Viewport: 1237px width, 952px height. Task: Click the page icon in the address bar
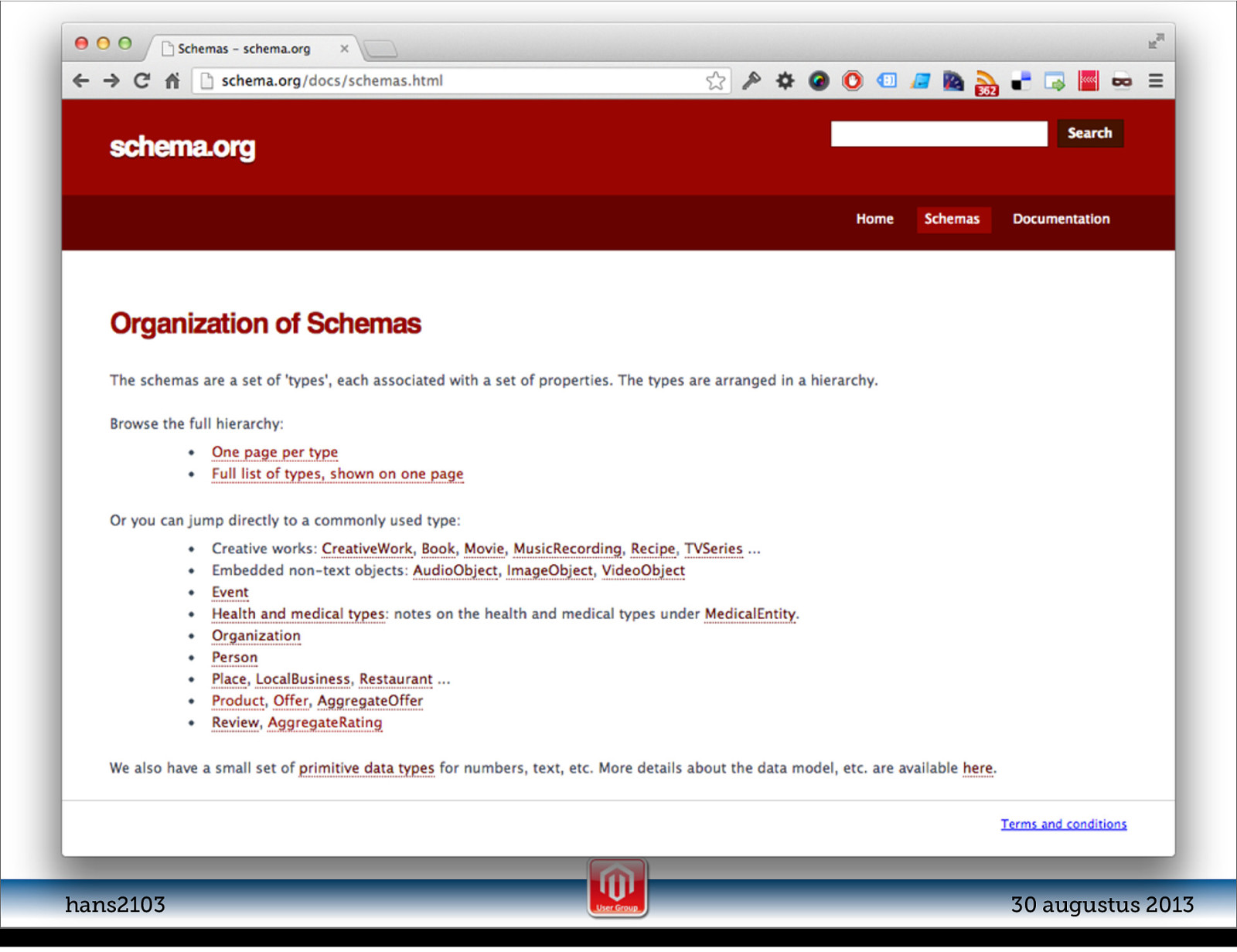click(x=206, y=81)
